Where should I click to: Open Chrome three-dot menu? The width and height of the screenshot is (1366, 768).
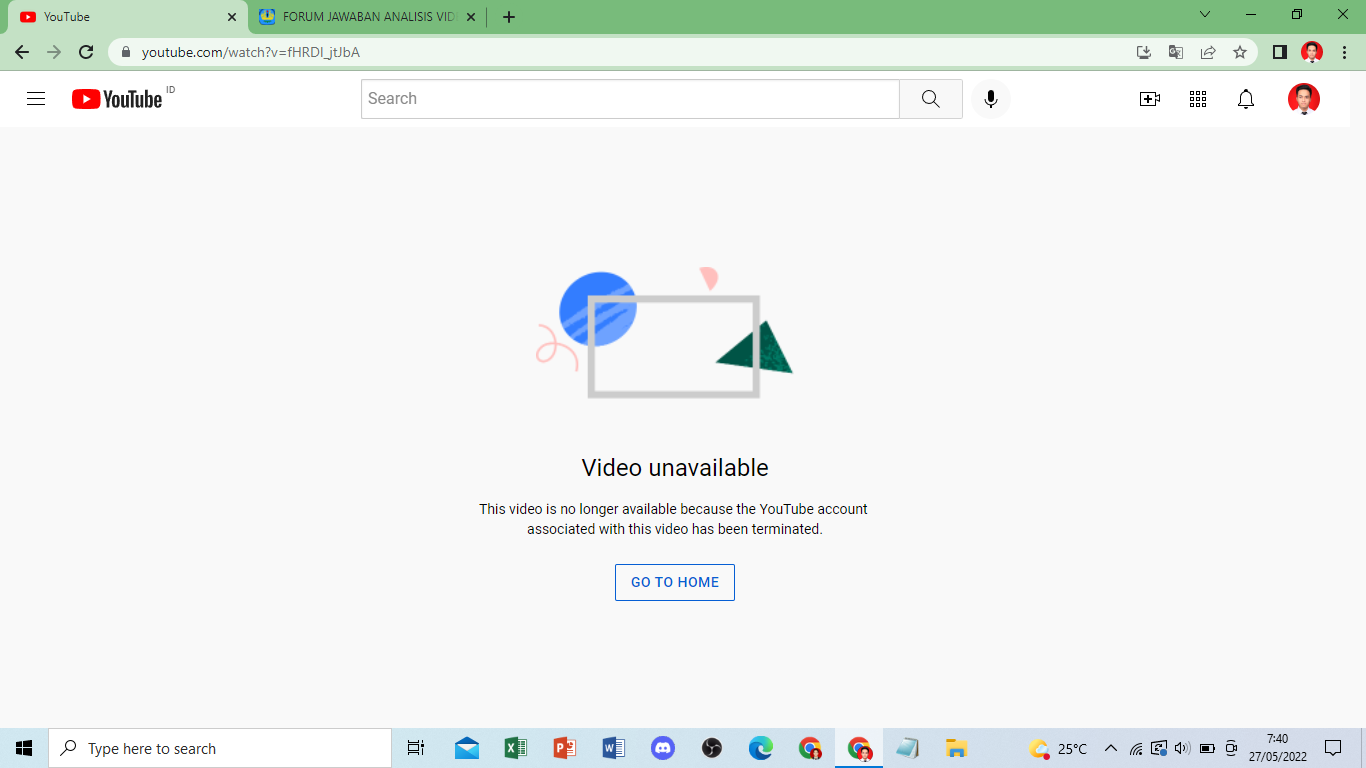click(1343, 52)
